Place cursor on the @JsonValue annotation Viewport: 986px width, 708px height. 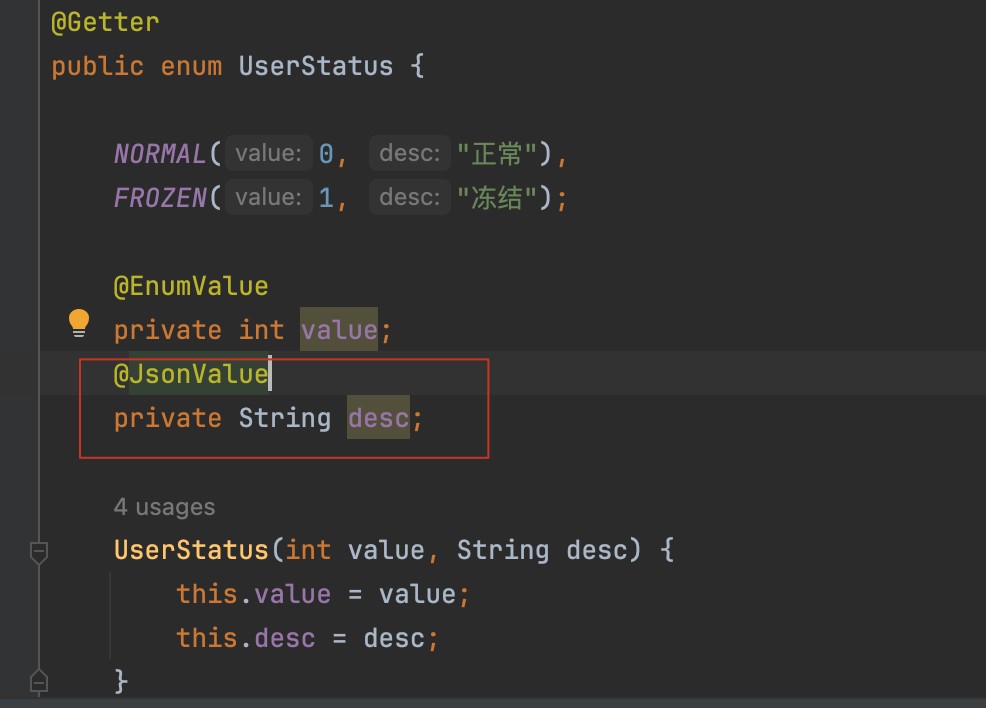click(190, 374)
